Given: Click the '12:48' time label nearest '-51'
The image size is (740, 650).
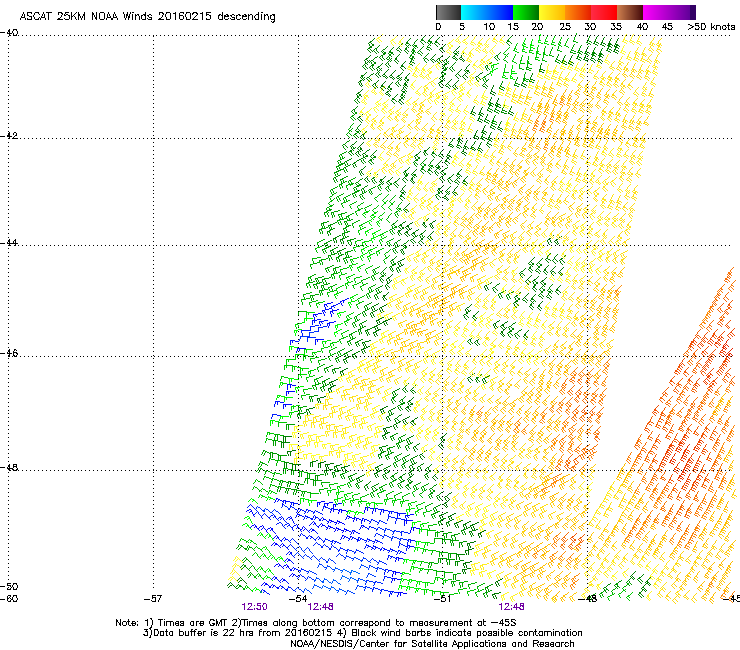Looking at the screenshot, I should coord(511,607).
